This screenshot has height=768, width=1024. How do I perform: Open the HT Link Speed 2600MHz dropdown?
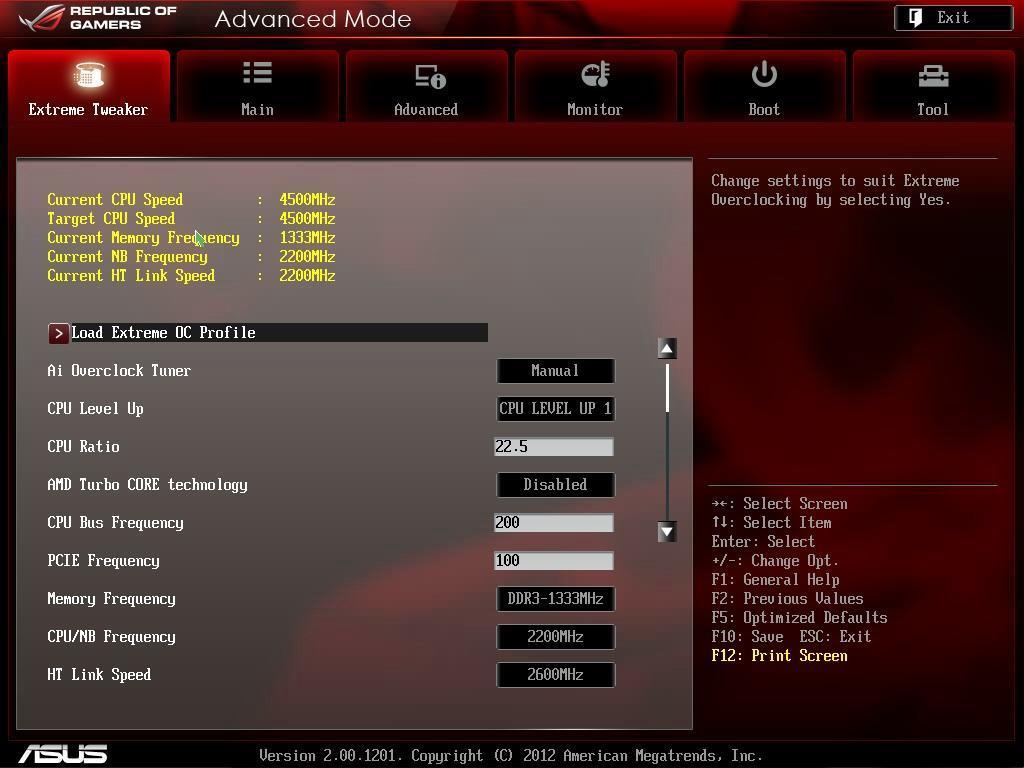click(555, 675)
